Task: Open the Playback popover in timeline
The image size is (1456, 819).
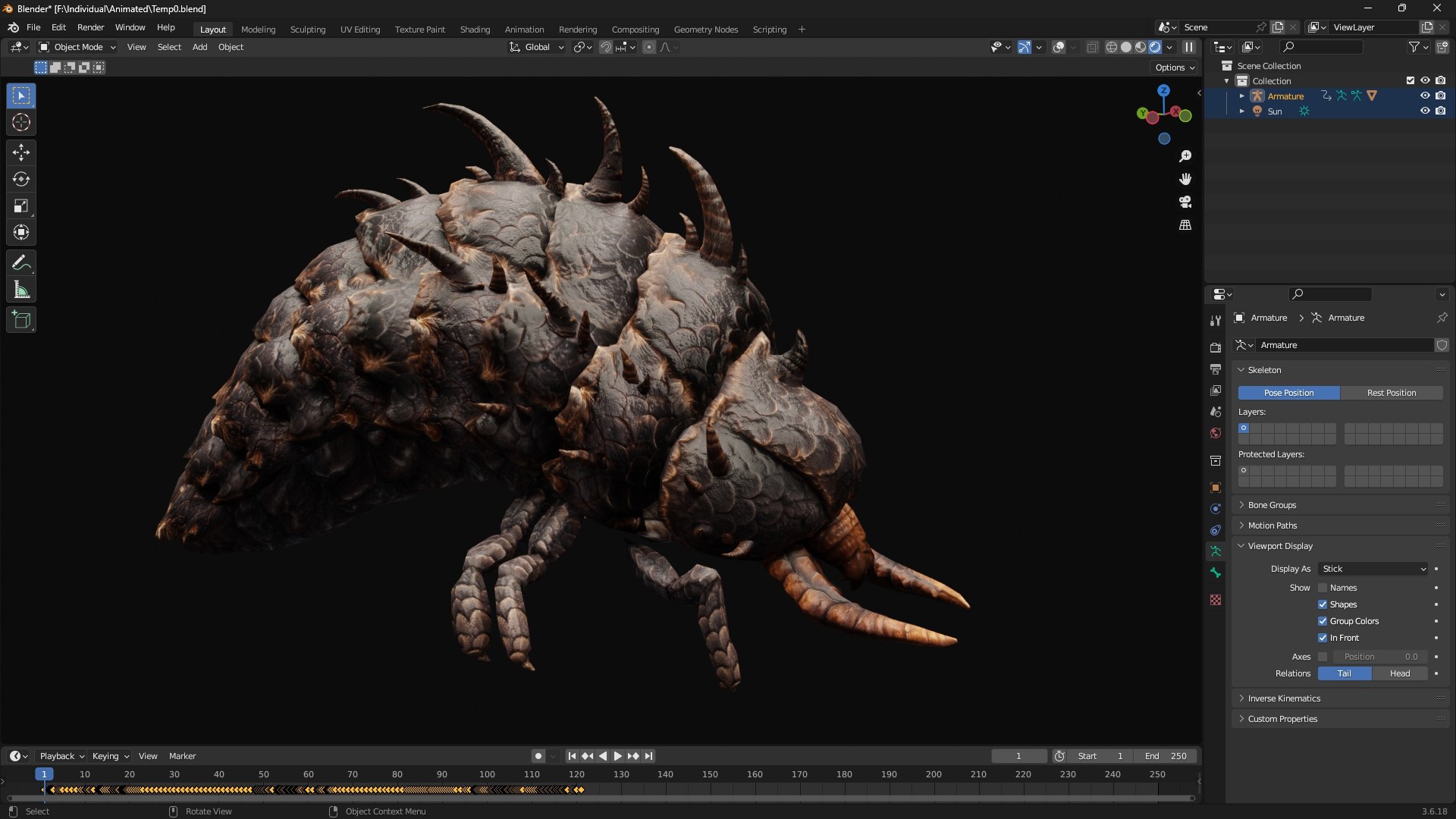Action: [61, 756]
